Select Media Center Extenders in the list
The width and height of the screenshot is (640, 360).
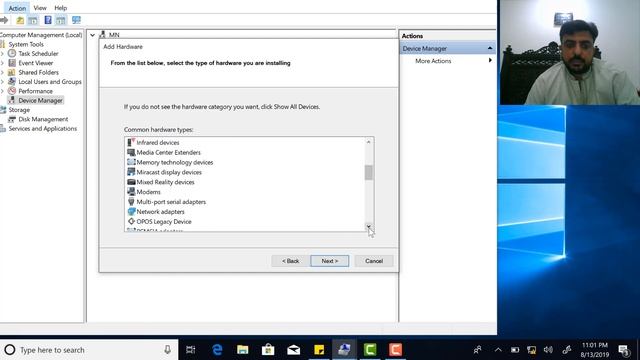point(169,152)
